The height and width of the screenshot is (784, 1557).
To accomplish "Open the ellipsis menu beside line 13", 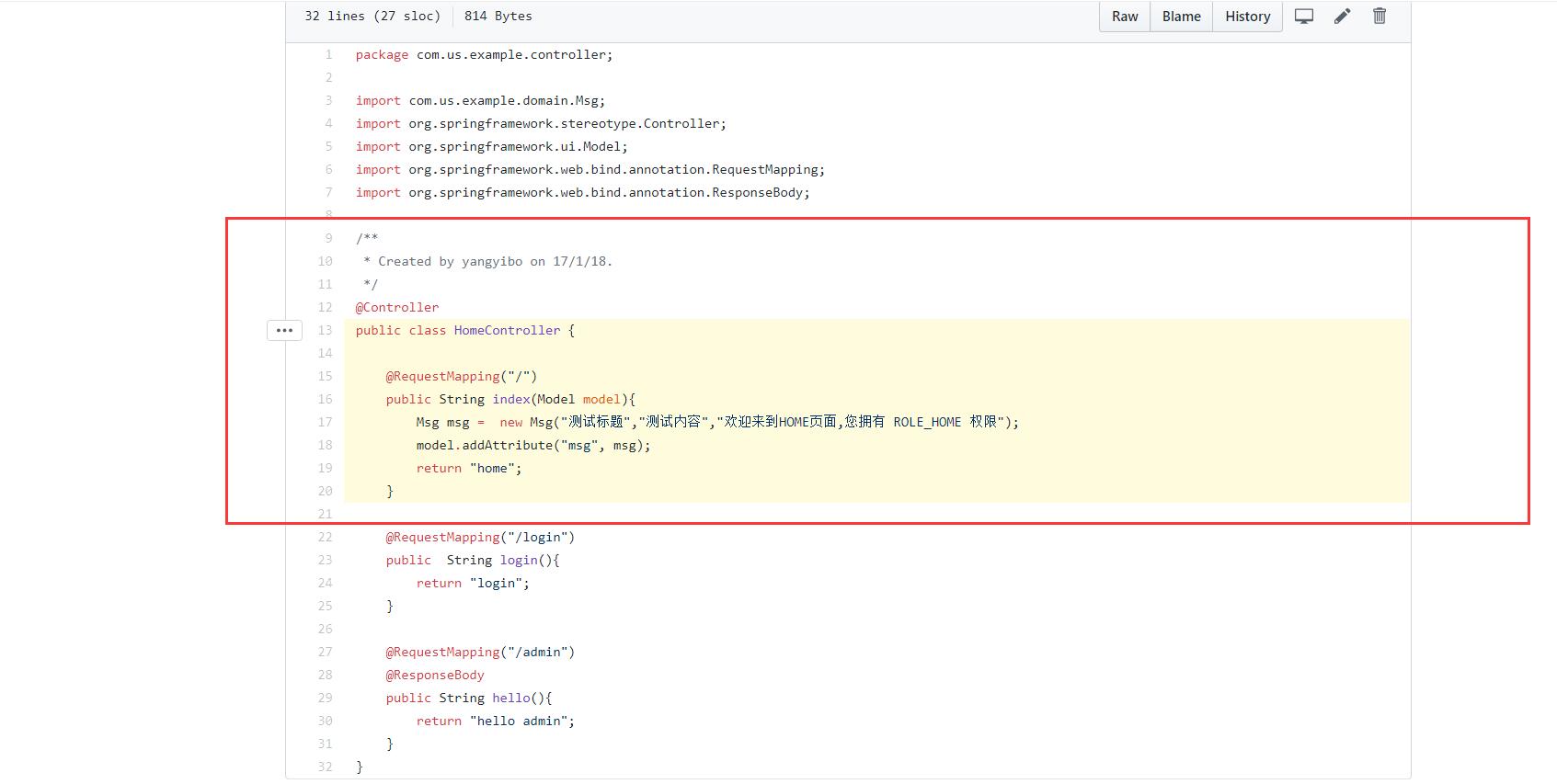I will pos(284,330).
